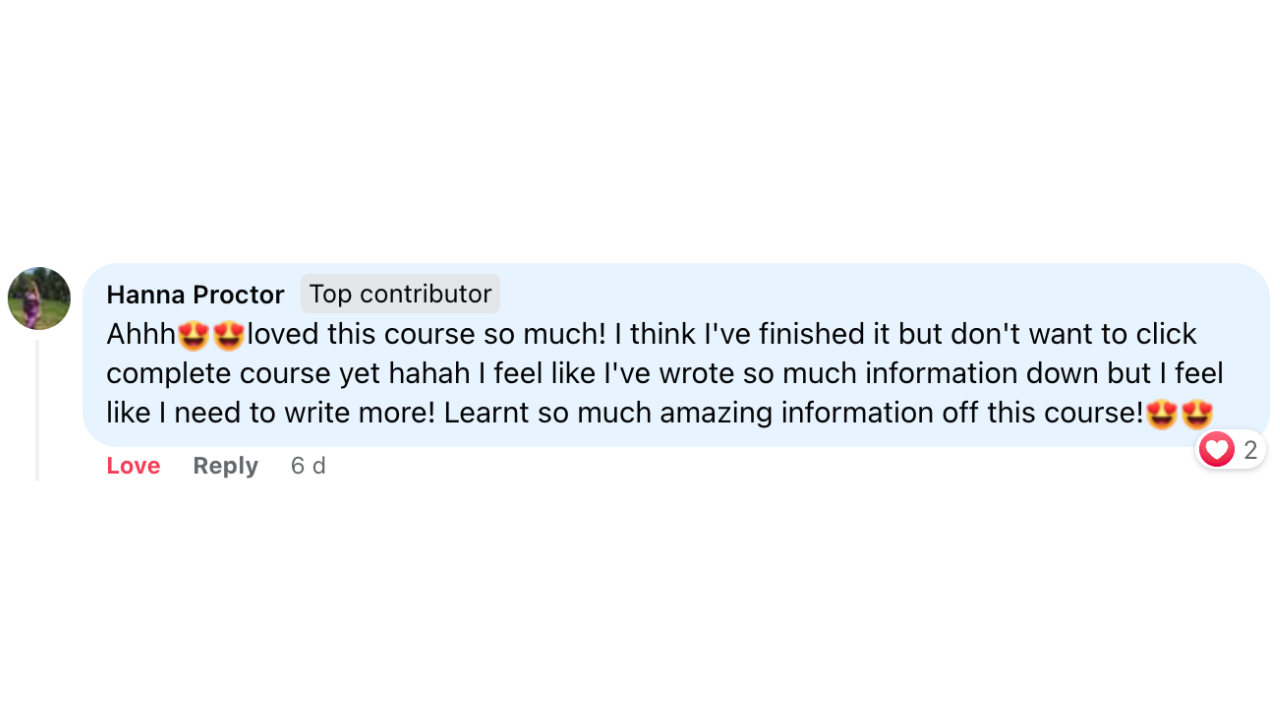The height and width of the screenshot is (720, 1280).
Task: Open Hanna Proctor's profile picture
Action: point(39,298)
